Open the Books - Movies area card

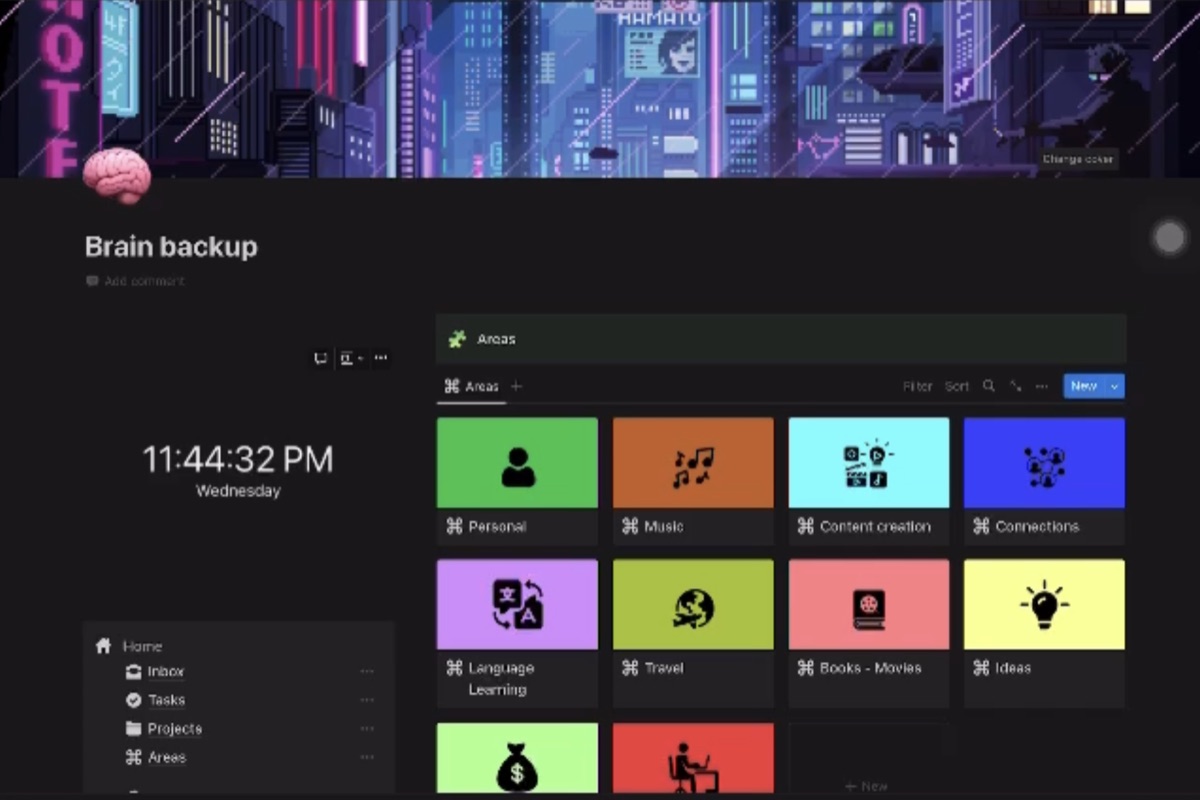(869, 633)
